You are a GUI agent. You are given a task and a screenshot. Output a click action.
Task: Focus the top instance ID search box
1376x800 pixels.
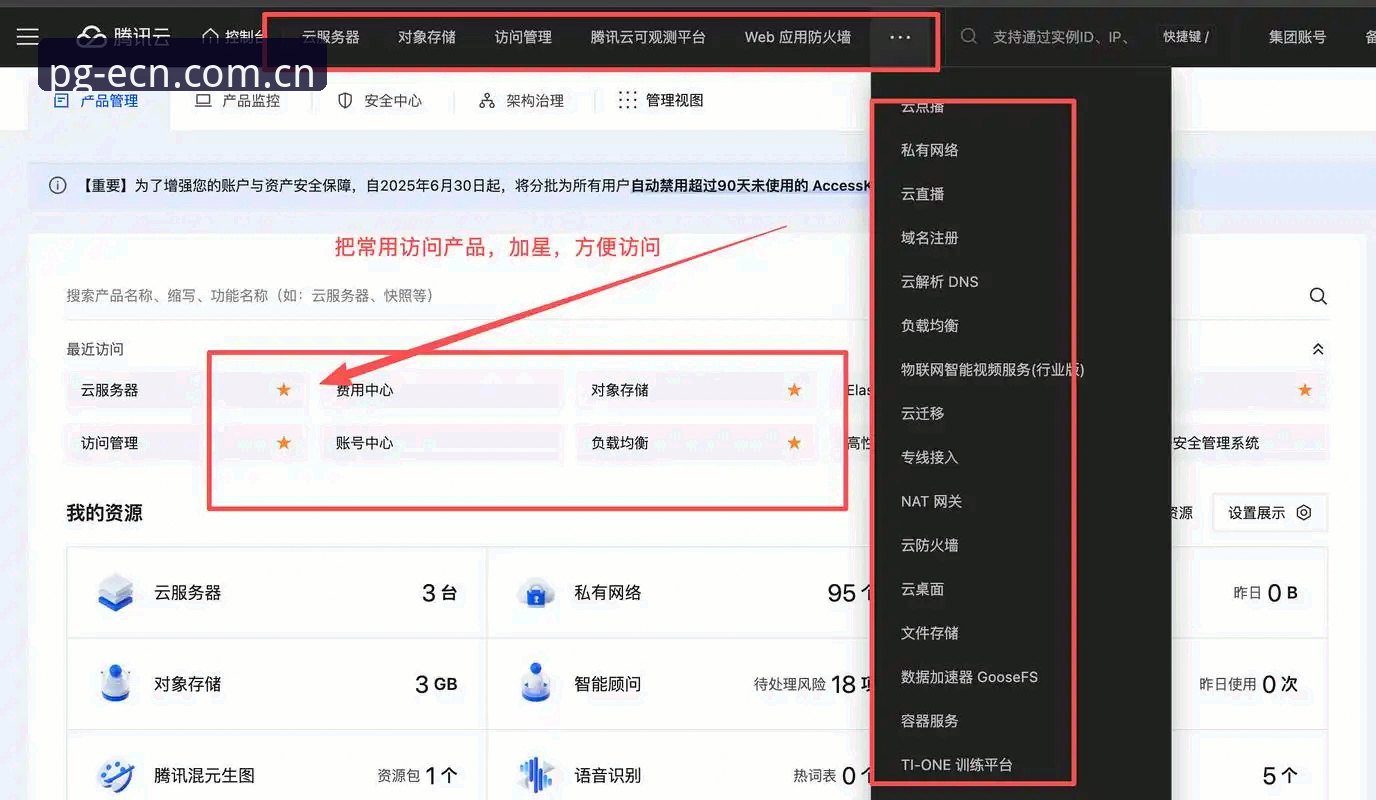pyautogui.click(x=1062, y=37)
